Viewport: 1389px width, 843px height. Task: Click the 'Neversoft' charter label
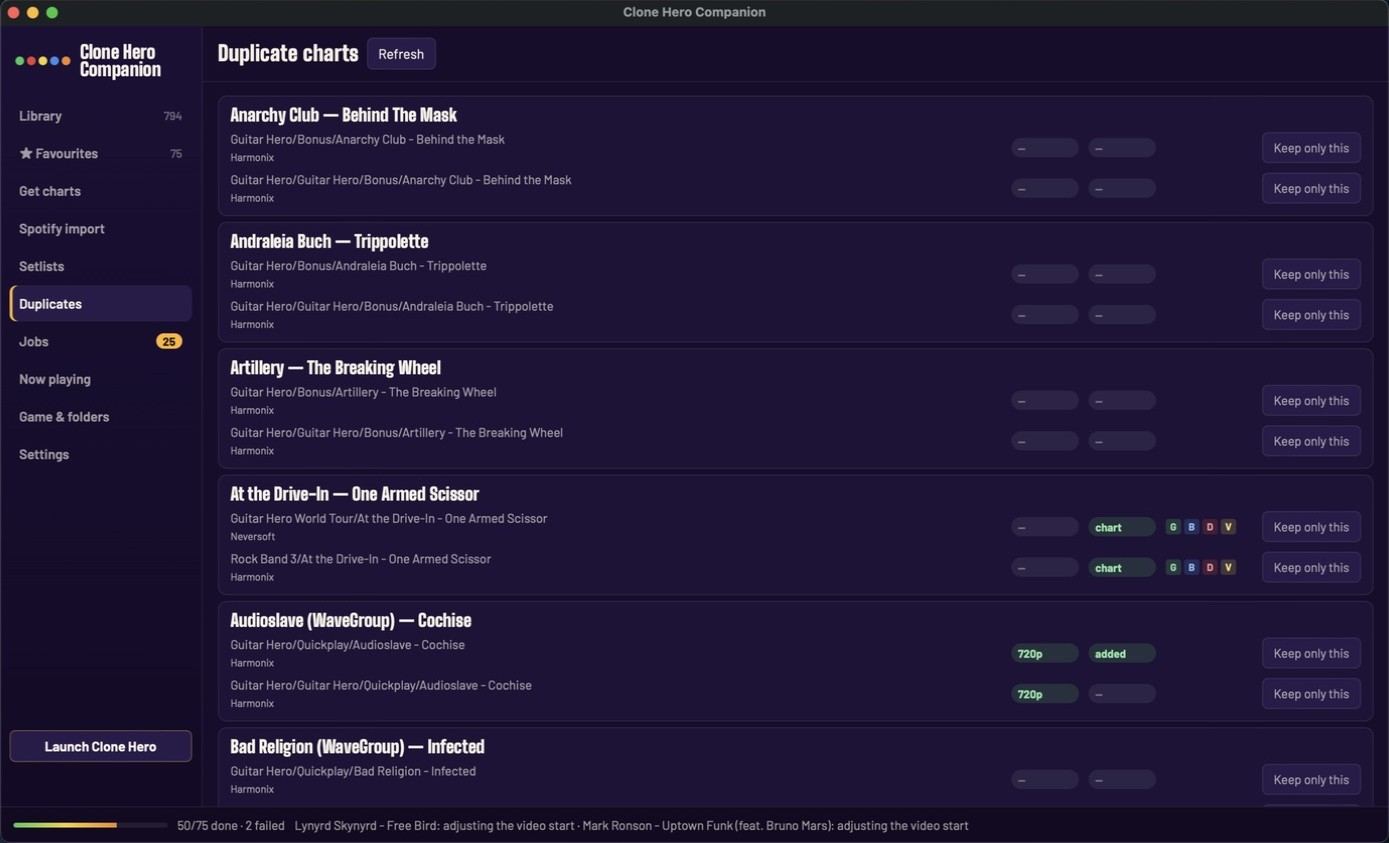[x=252, y=537]
